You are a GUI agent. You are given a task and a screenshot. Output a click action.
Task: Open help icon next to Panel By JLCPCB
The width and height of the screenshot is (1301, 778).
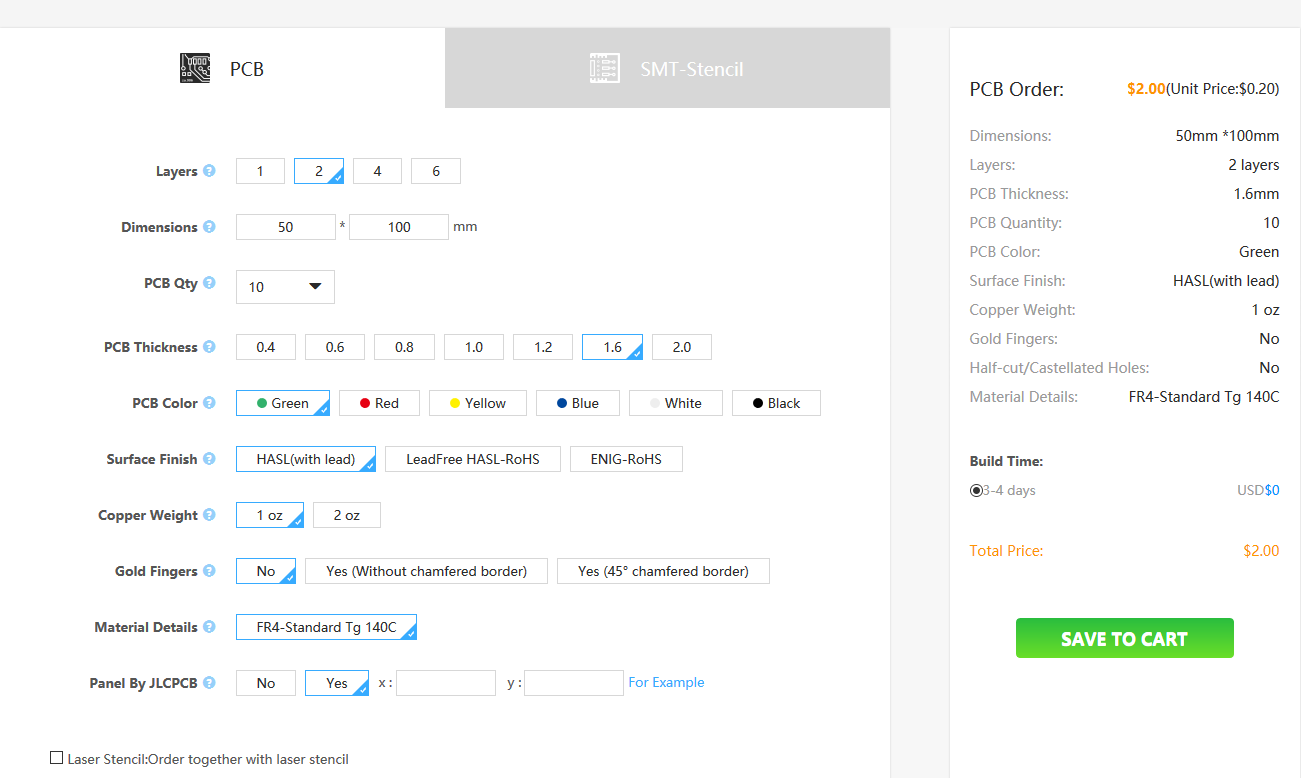click(209, 683)
